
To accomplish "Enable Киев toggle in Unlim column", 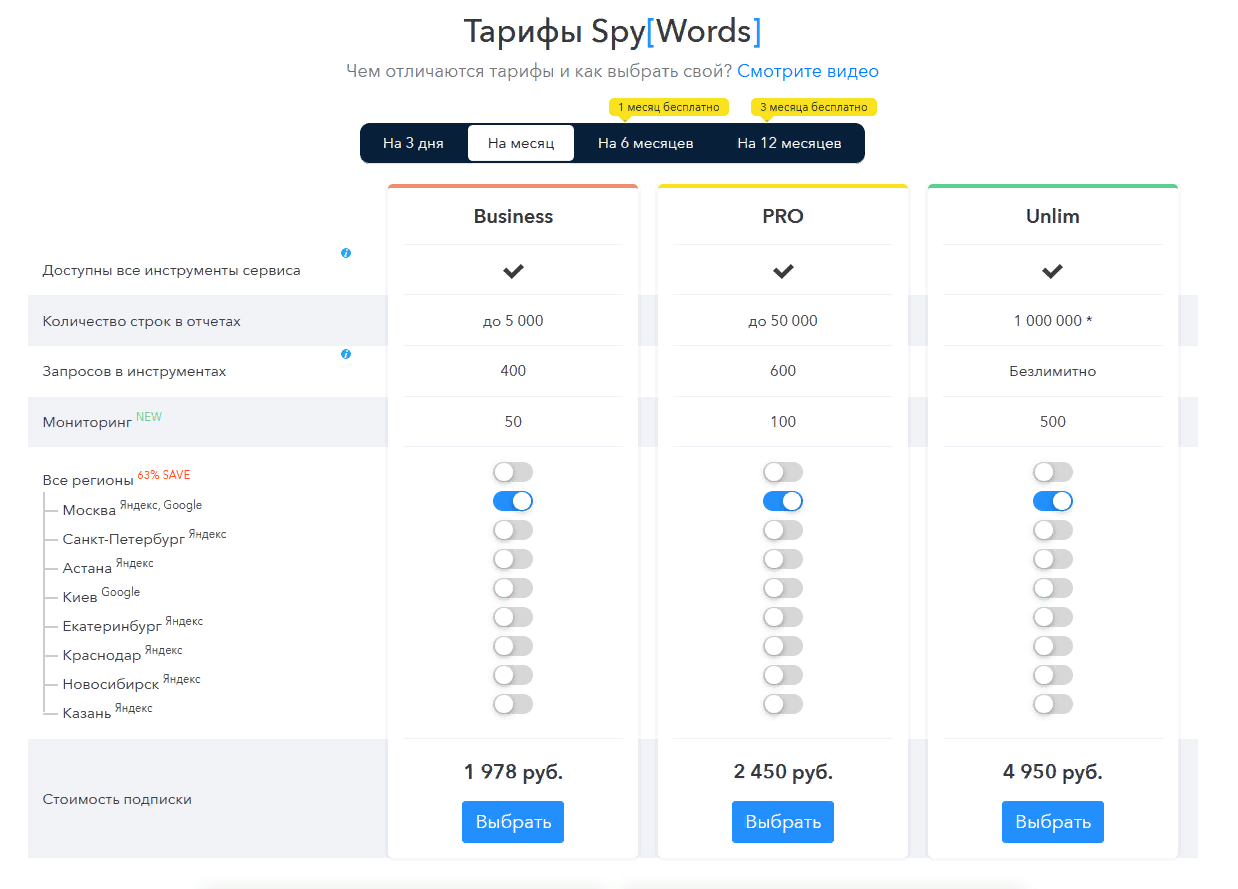I will pos(1053,588).
